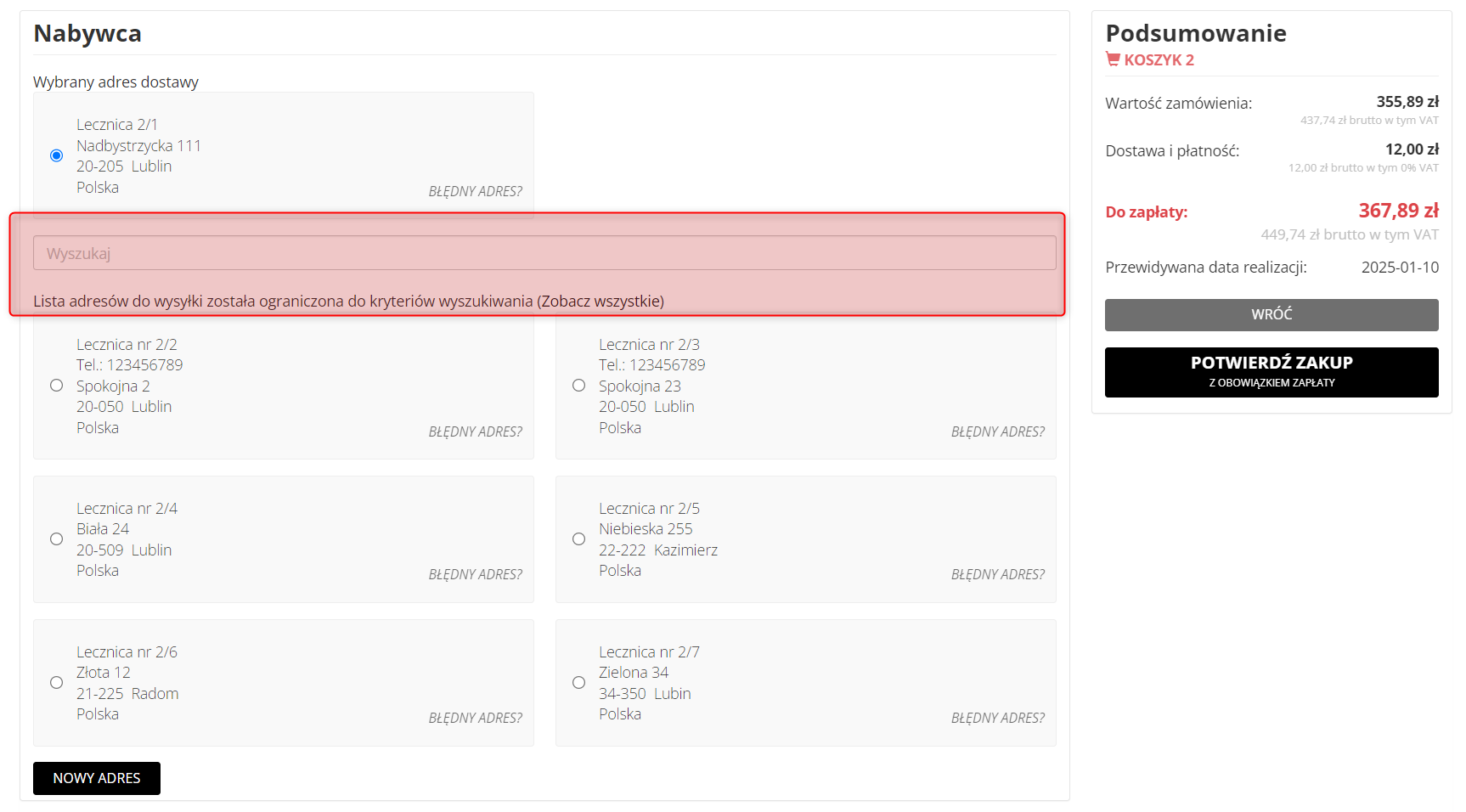The width and height of the screenshot is (1466, 812).
Task: Click the Podsumowanie heading
Action: [1196, 33]
